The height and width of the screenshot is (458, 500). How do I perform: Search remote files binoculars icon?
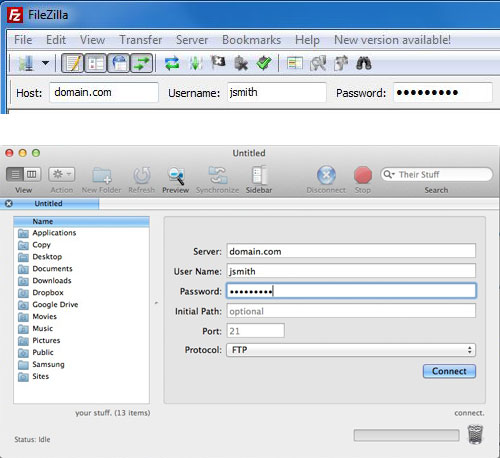tap(364, 63)
